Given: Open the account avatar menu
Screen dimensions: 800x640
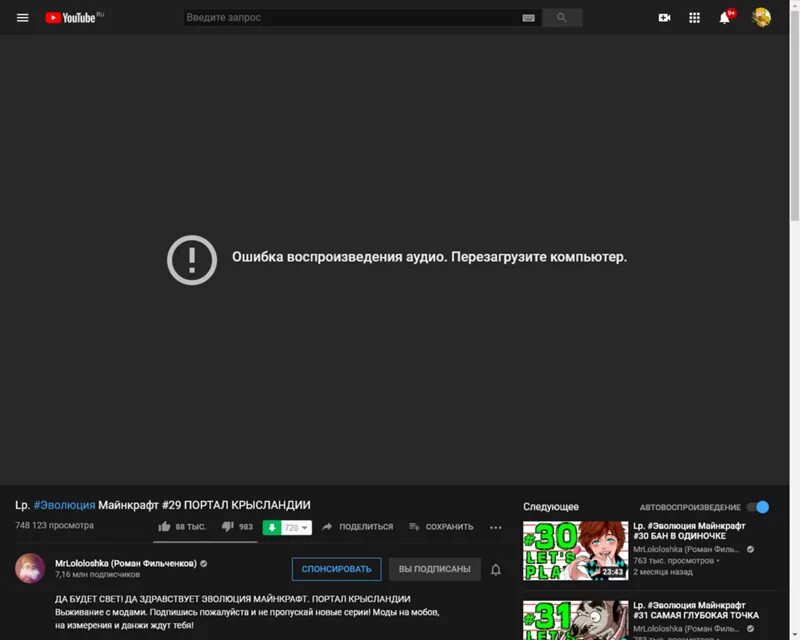Looking at the screenshot, I should [x=762, y=17].
